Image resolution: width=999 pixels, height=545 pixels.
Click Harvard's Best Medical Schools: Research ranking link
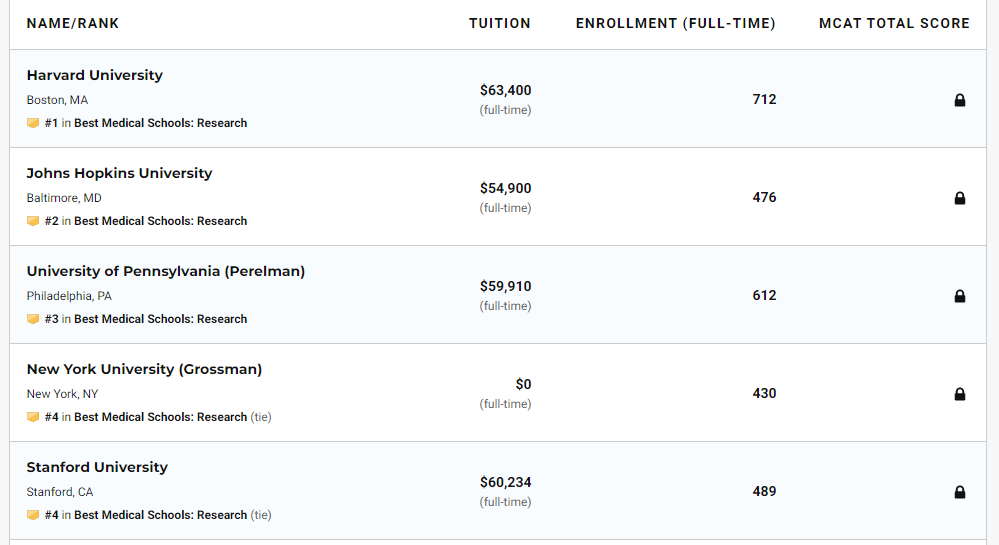[x=160, y=123]
